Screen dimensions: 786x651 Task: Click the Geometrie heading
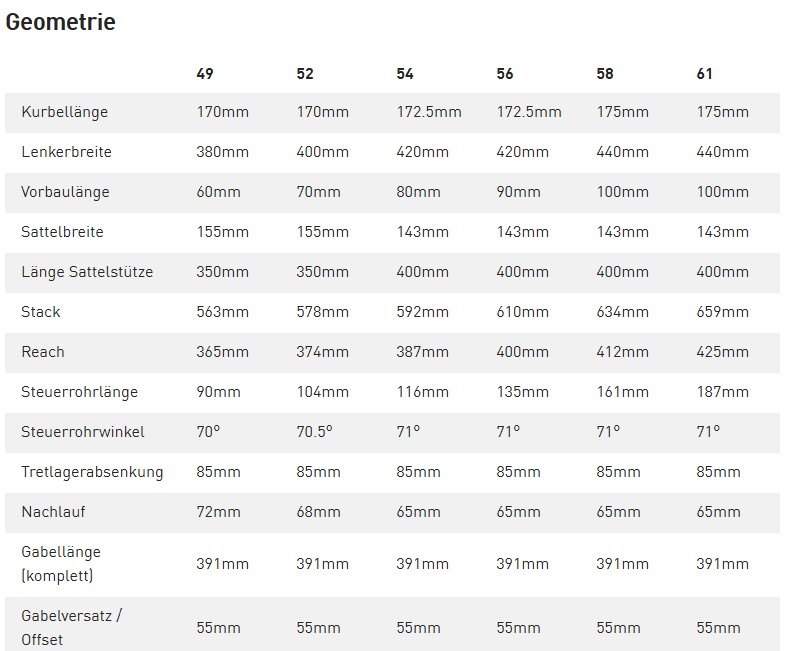(x=60, y=22)
